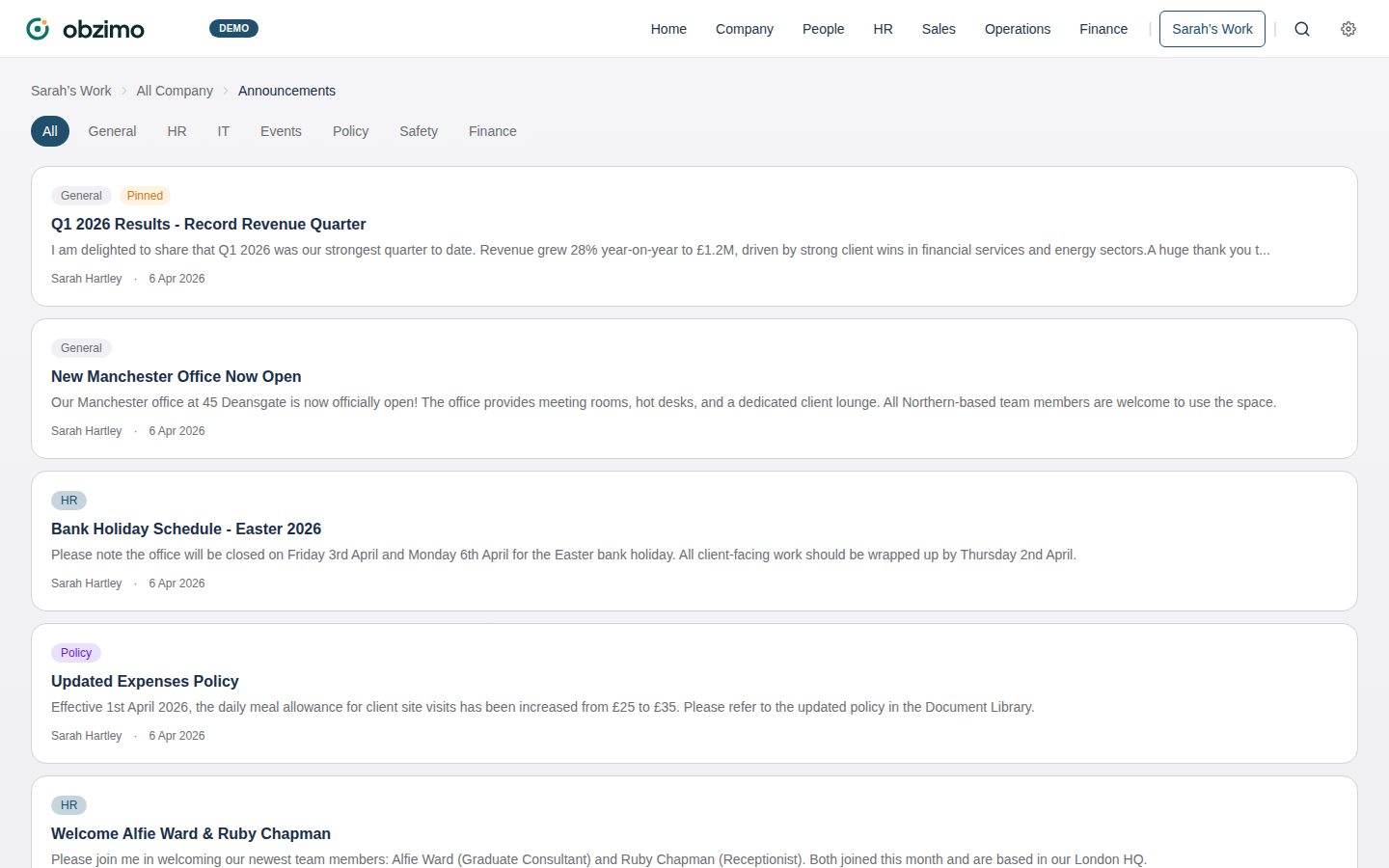Viewport: 1389px width, 868px height.
Task: Open Q1 2026 Results - Record Revenue Quarter
Action: pos(208,224)
